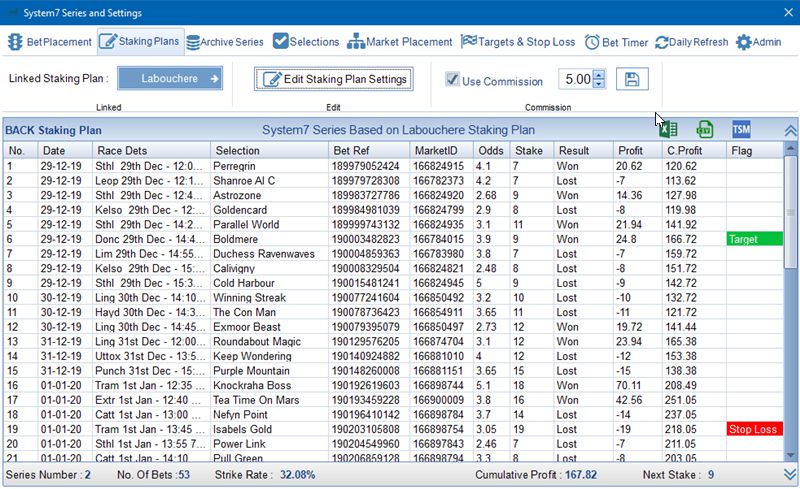Select the Exmoor Beast cell

click(x=269, y=327)
